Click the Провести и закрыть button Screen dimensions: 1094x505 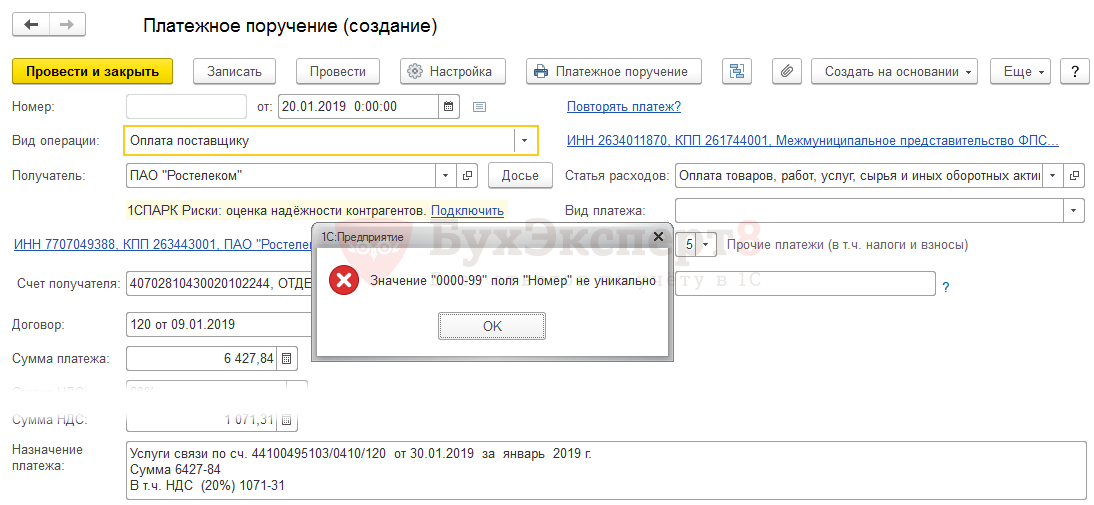pos(92,72)
